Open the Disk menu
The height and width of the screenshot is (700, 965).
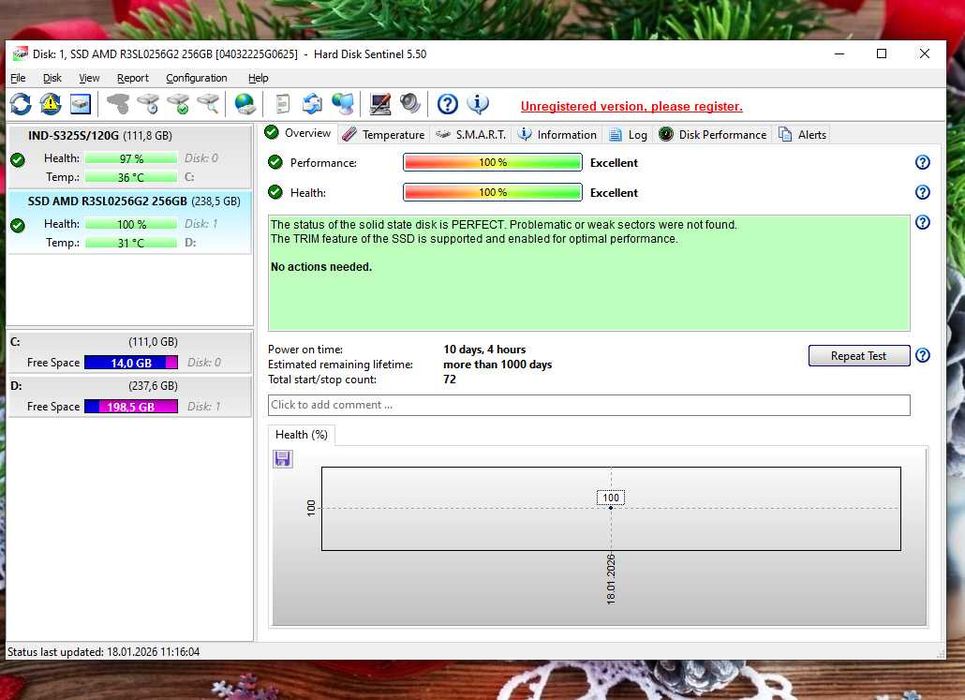tap(52, 78)
